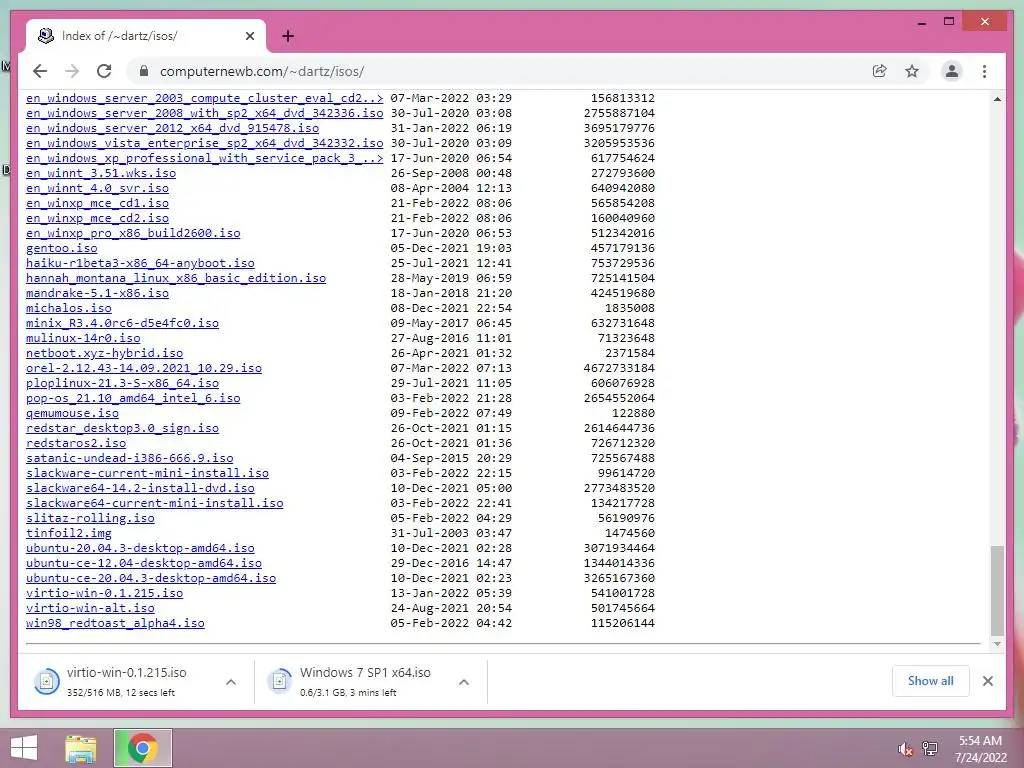
Task: Open the Windows Start menu
Action: click(24, 748)
